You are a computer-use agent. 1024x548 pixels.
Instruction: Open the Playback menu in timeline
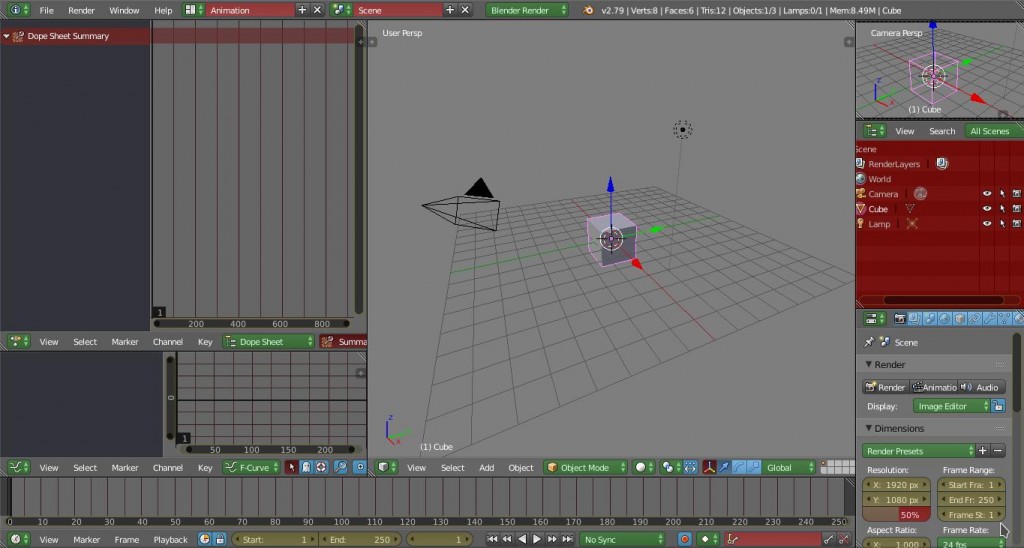coord(170,539)
